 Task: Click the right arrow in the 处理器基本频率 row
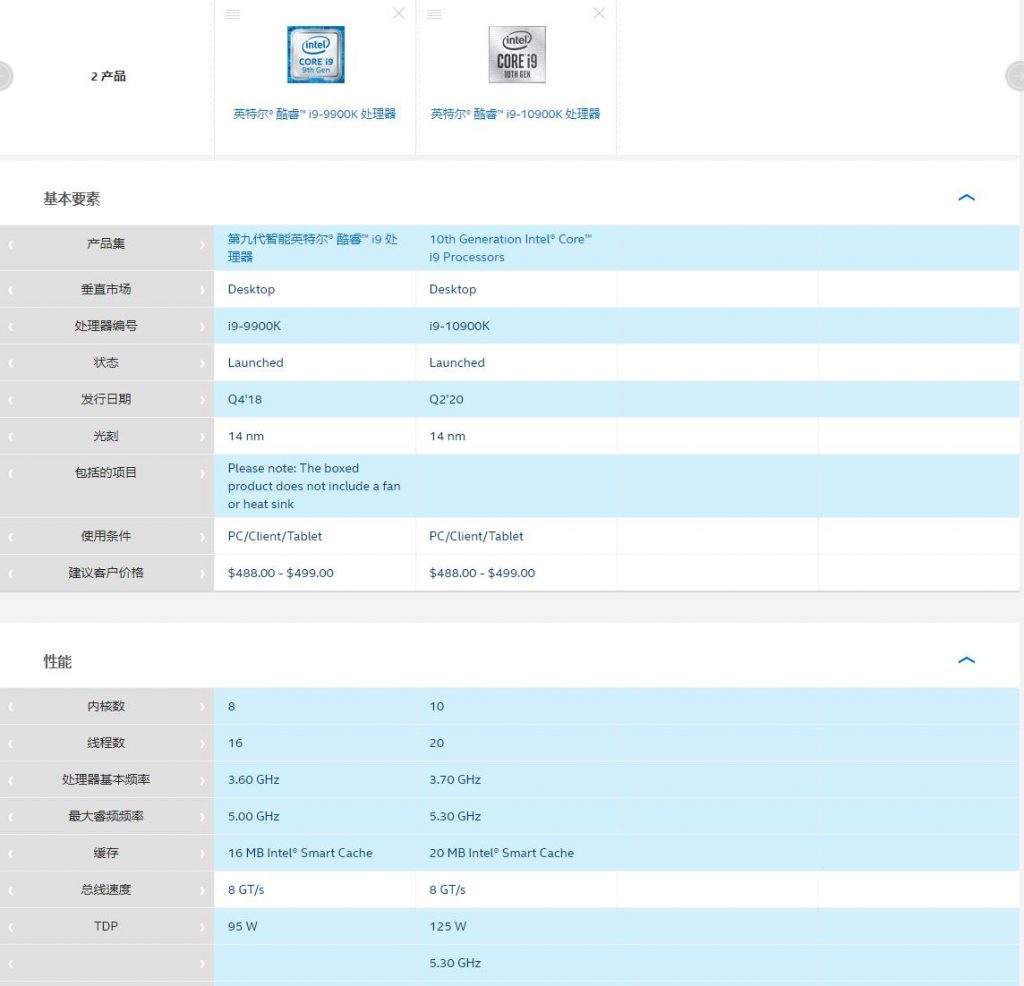point(202,780)
